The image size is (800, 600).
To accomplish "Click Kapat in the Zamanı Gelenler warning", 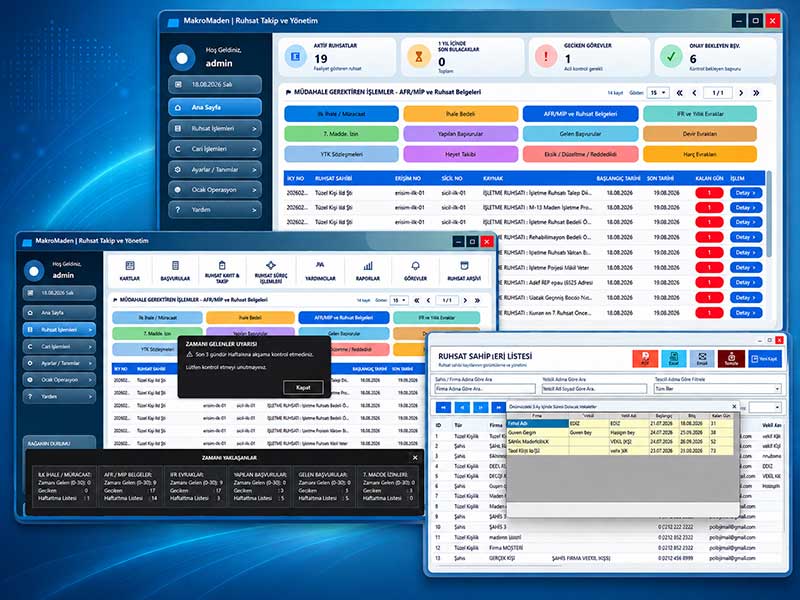I will click(x=303, y=387).
